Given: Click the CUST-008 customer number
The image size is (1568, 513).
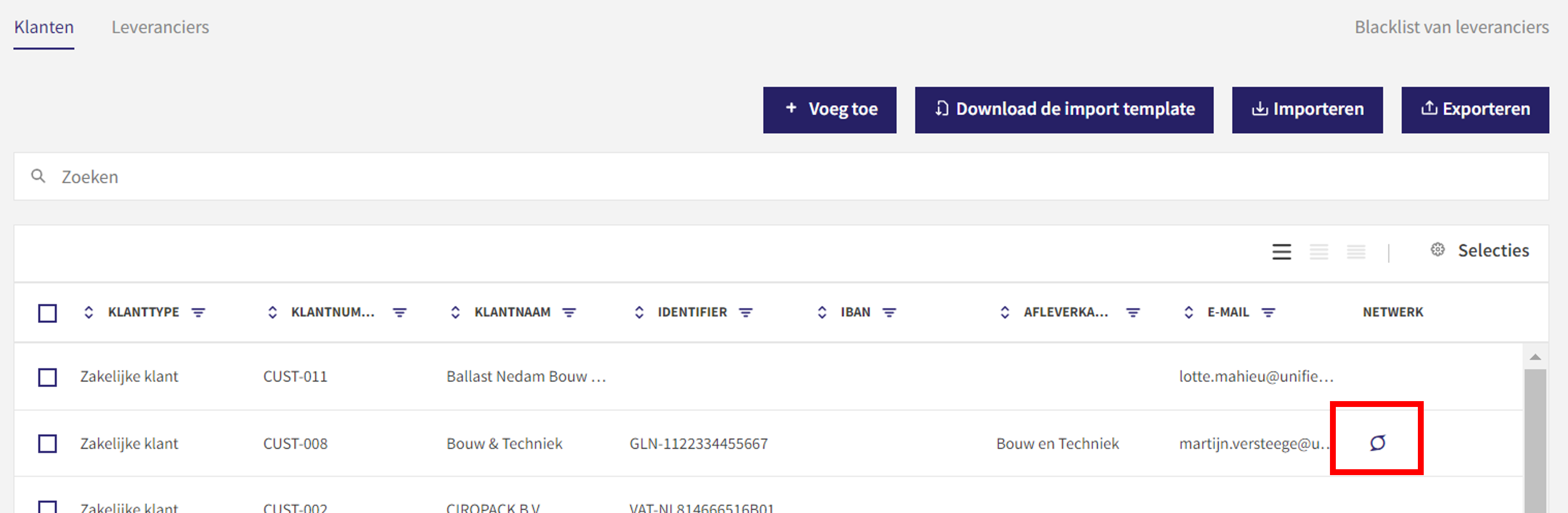Looking at the screenshot, I should click(295, 444).
